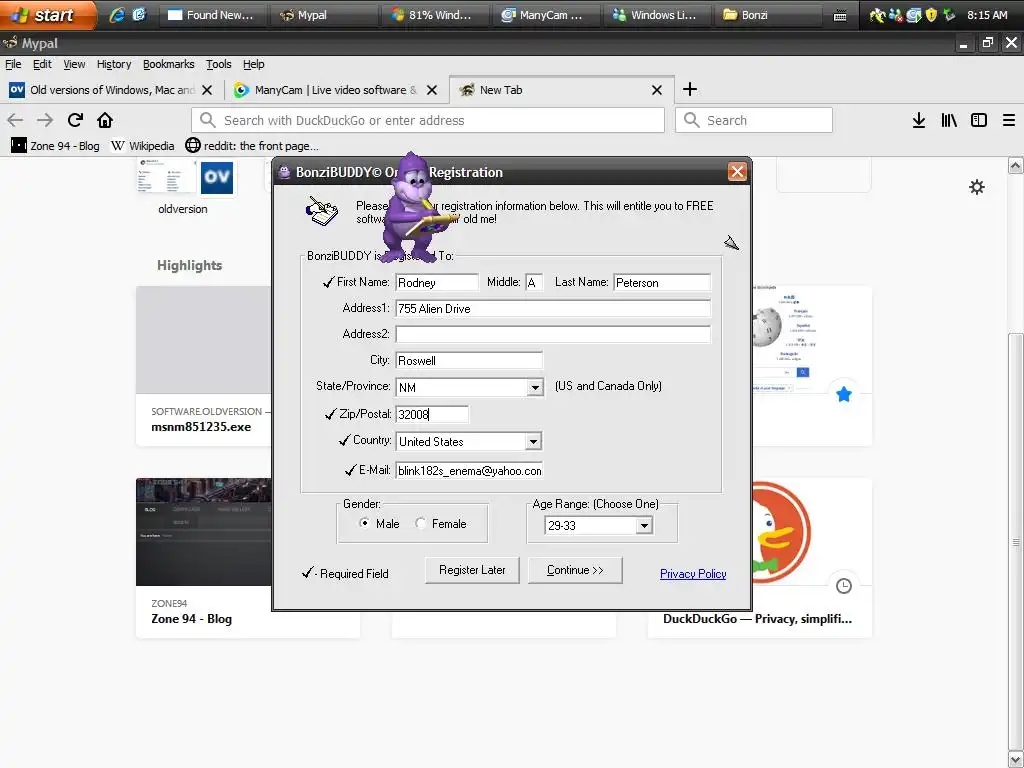This screenshot has height=768, width=1024.
Task: Click the Address1 field
Action: pyautogui.click(x=553, y=308)
